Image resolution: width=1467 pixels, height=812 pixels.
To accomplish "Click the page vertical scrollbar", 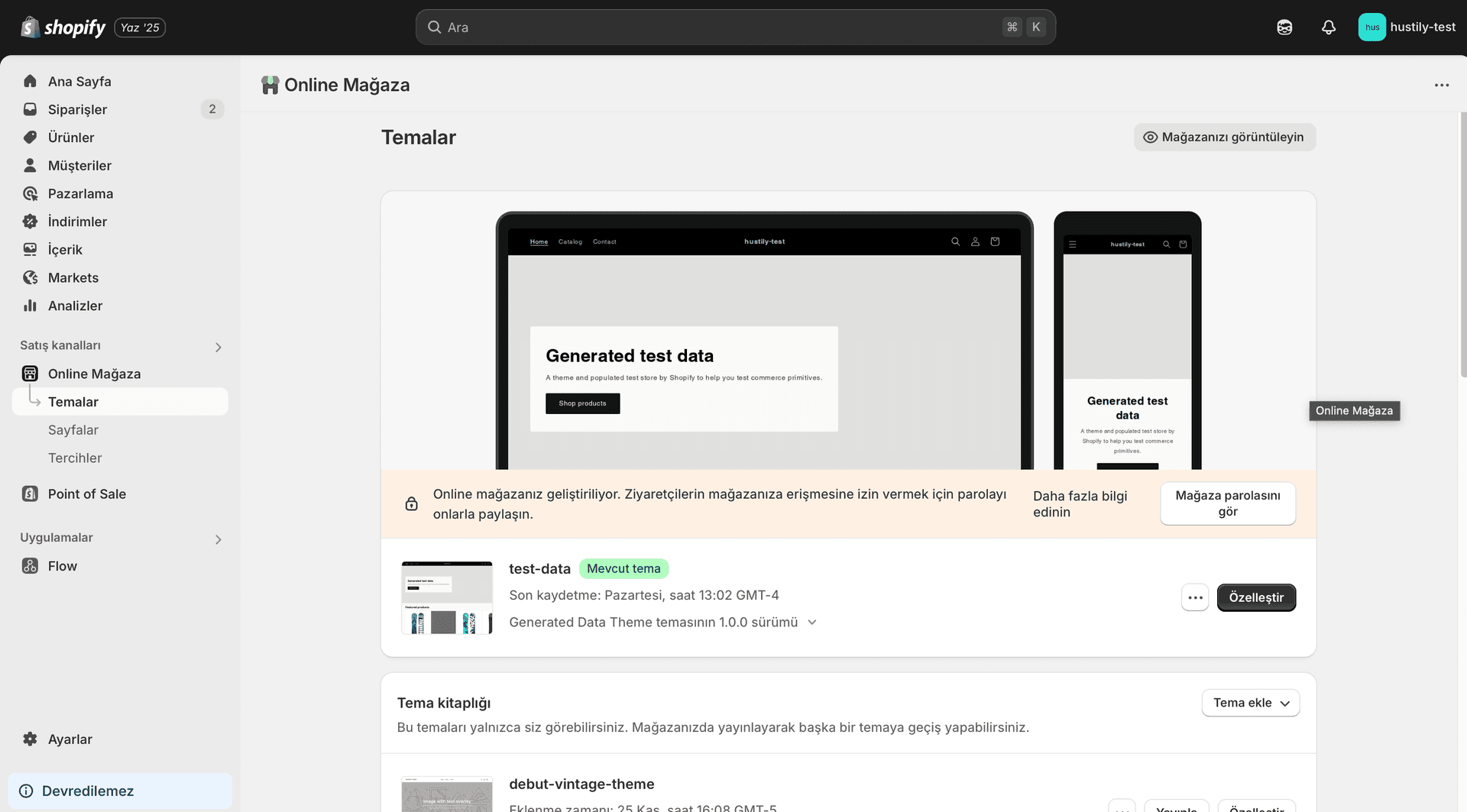I will (1463, 244).
